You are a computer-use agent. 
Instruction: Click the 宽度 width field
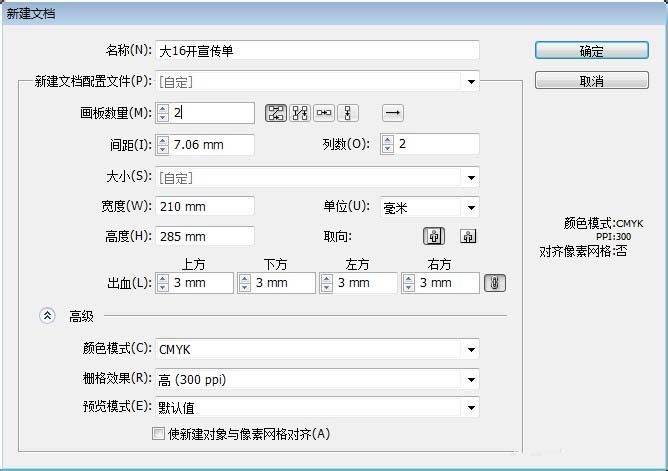coord(205,207)
